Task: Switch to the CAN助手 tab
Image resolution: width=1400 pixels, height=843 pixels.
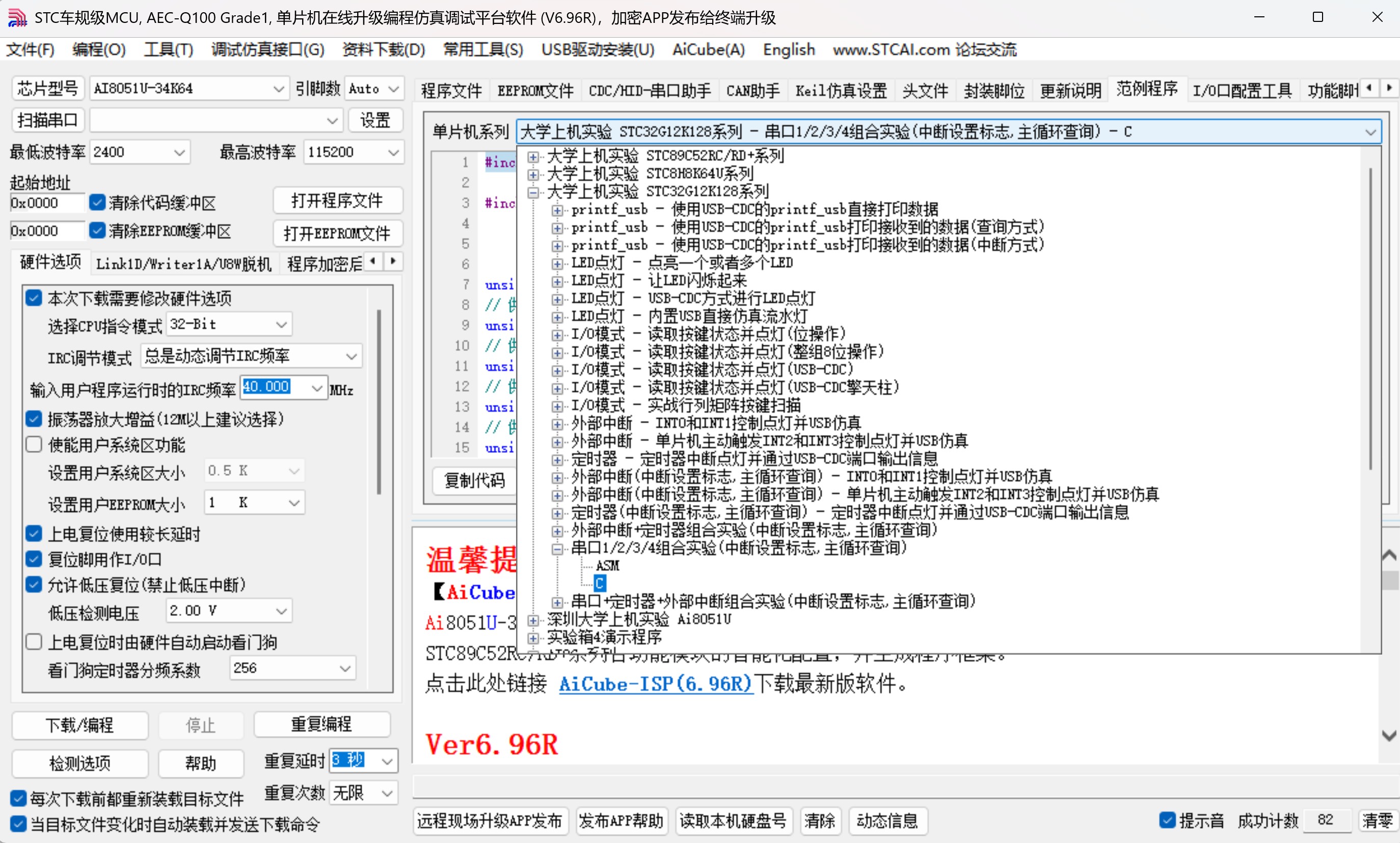Action: (753, 90)
